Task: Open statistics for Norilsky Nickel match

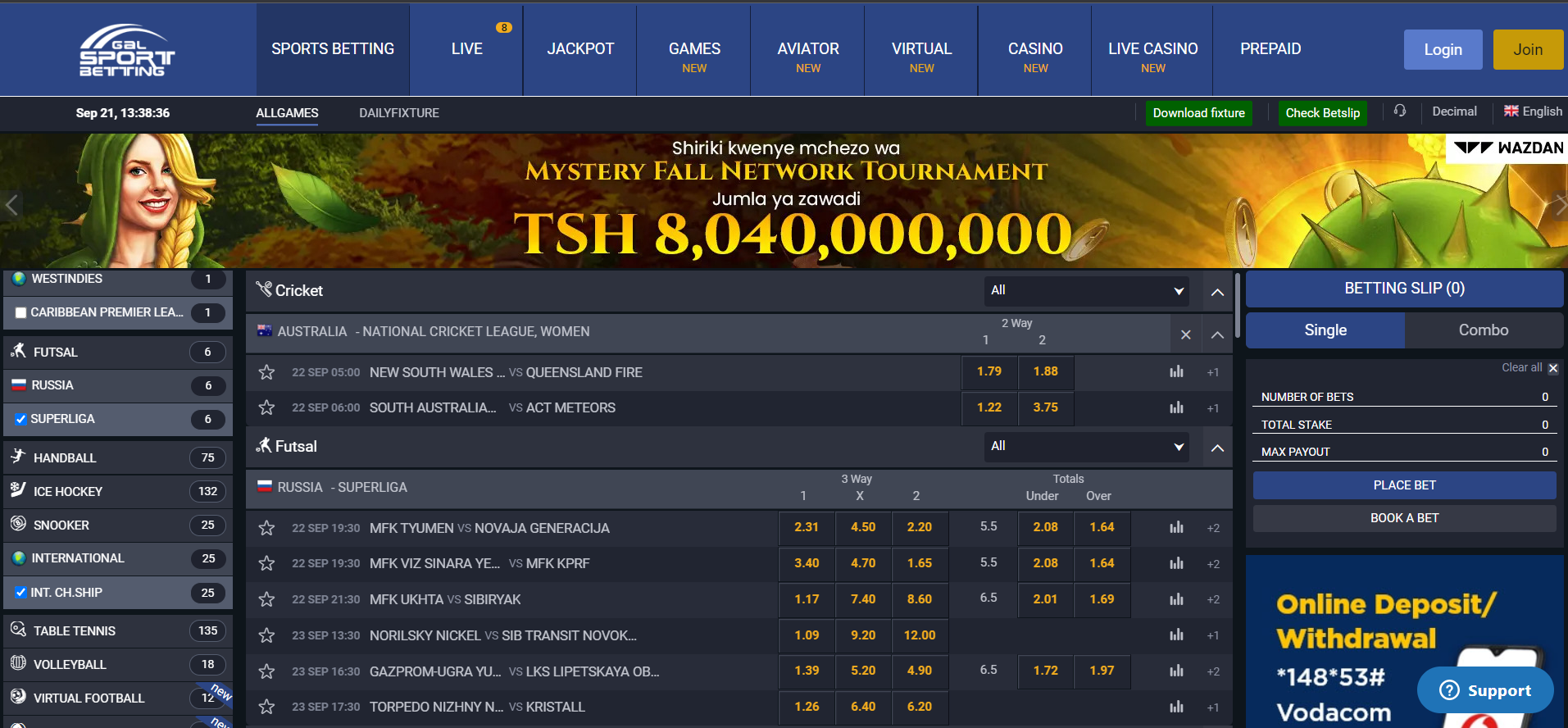Action: 1177,635
